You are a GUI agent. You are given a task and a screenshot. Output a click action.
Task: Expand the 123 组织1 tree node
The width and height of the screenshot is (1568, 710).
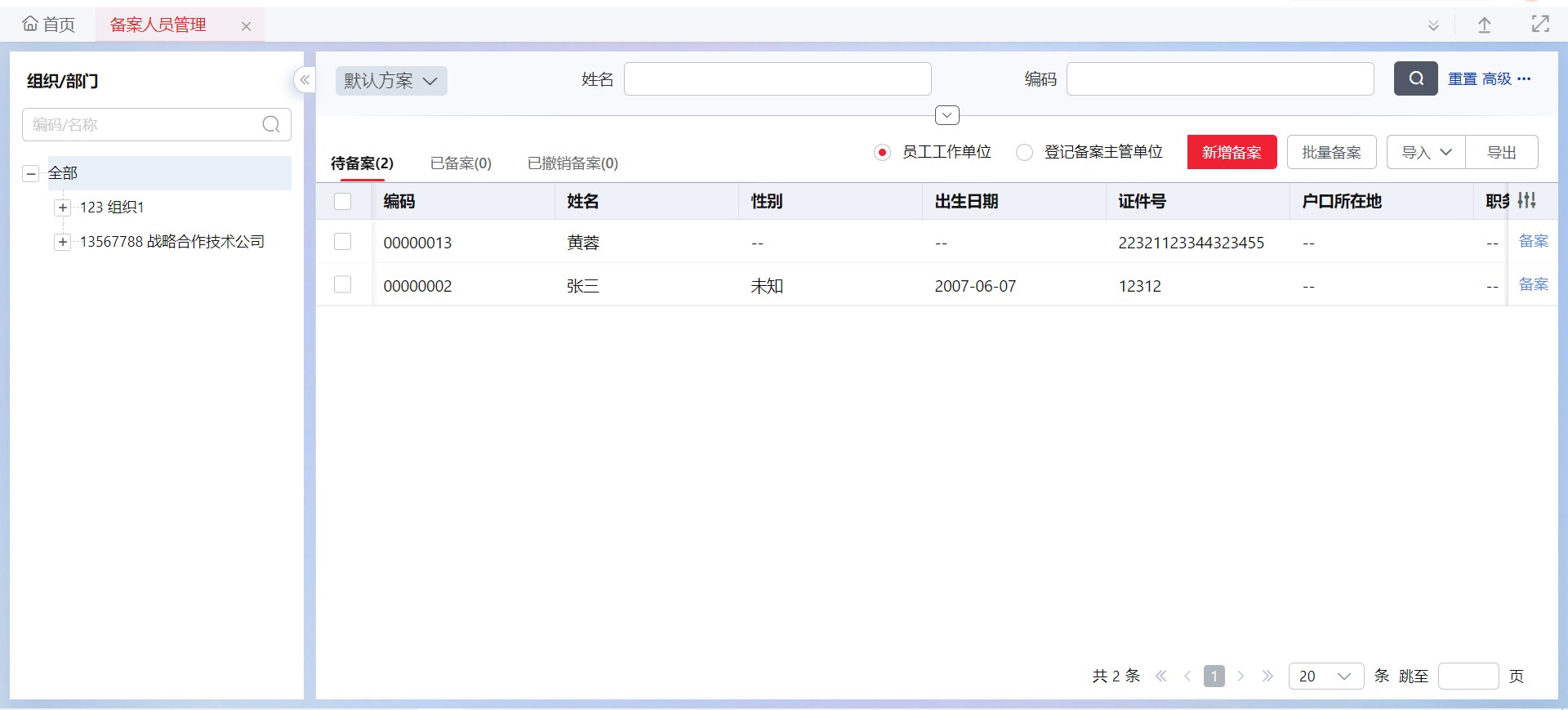[x=63, y=208]
